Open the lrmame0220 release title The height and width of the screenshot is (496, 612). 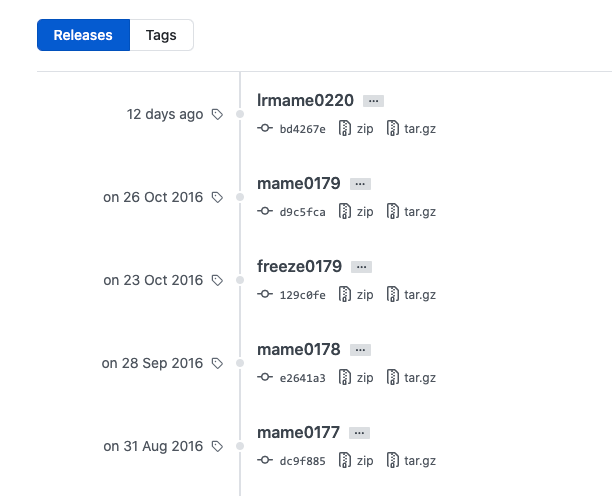(x=305, y=101)
